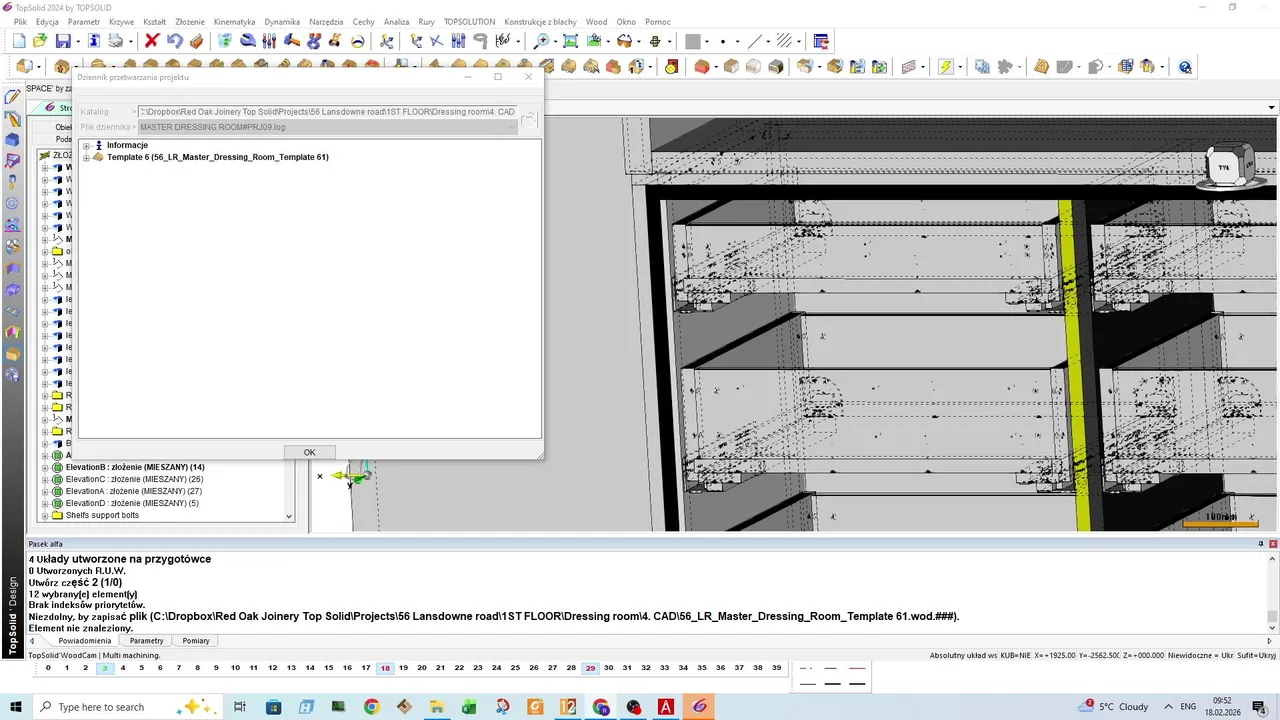Screen dimensions: 1280x720
Task: Open the help question mark icon
Action: [x=1185, y=67]
